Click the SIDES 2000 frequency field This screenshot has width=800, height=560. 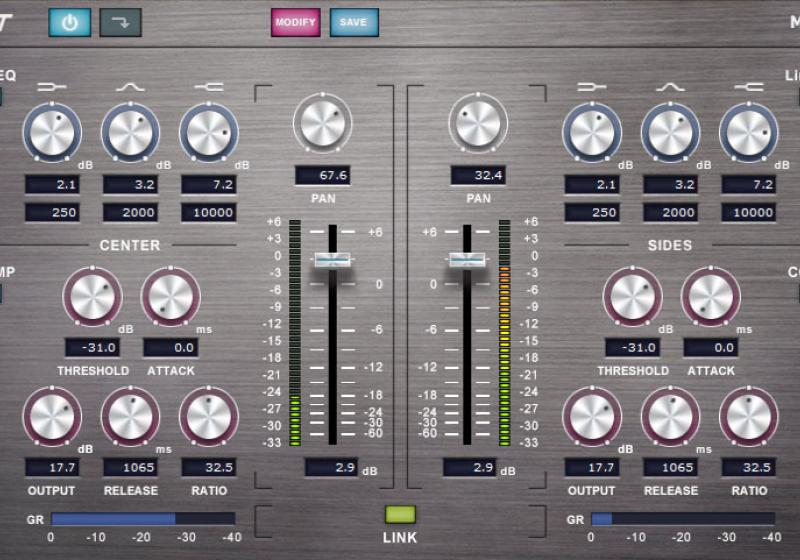pos(670,212)
